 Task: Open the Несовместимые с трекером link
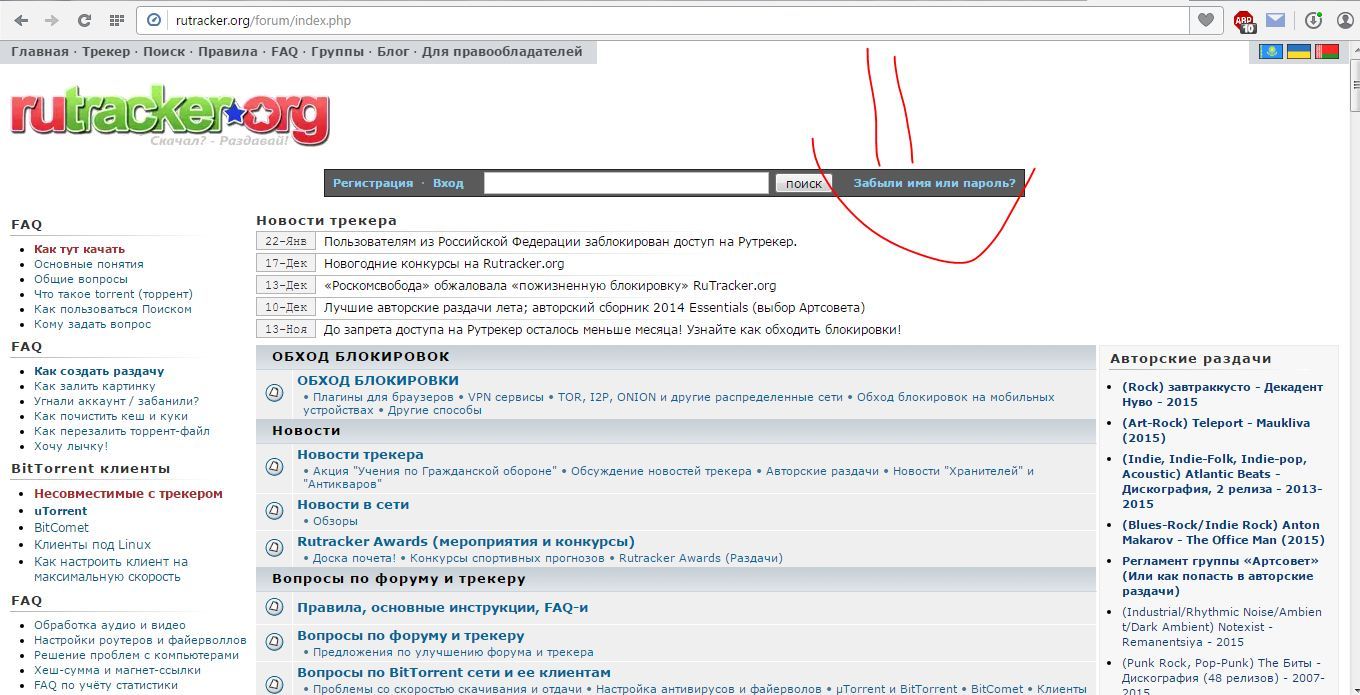point(128,494)
